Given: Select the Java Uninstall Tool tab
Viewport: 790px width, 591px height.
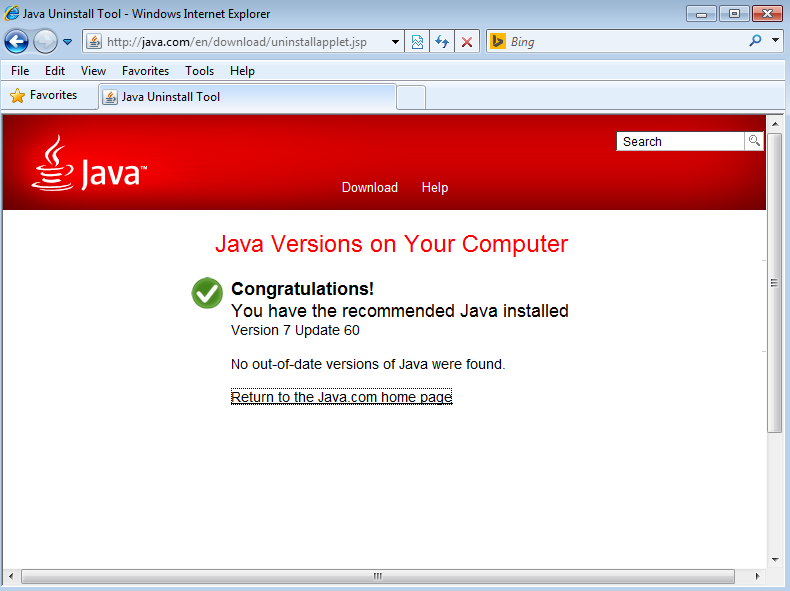Looking at the screenshot, I should 247,97.
